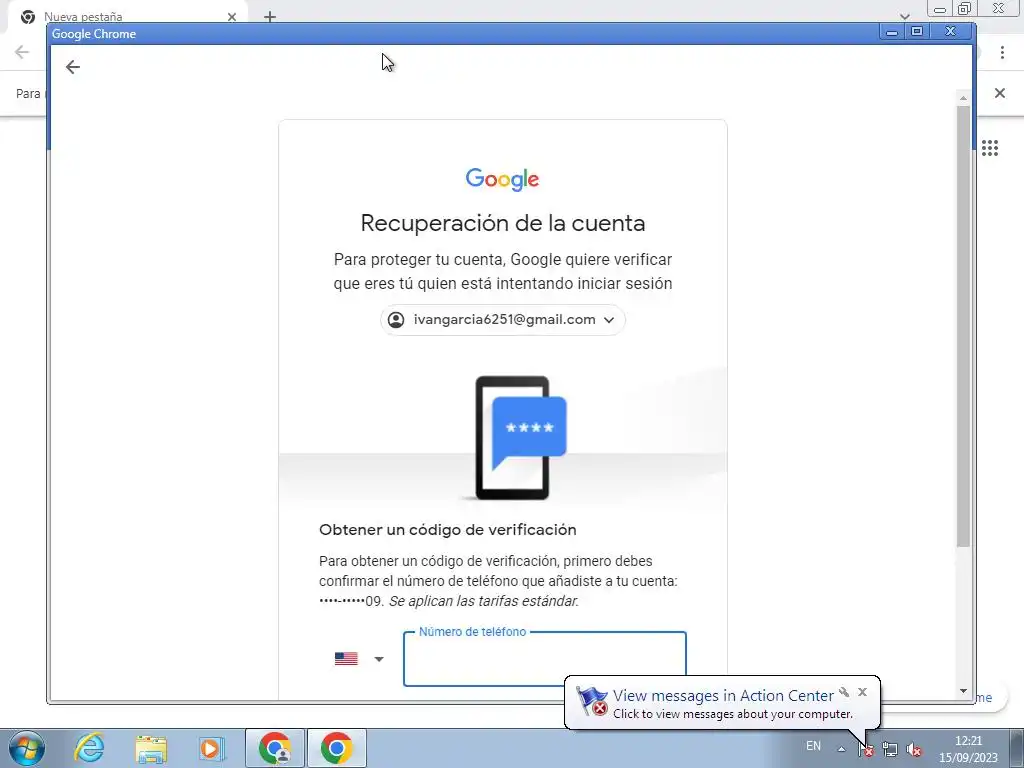This screenshot has width=1024, height=768.
Task: Click the popup window vertical scrollbar thumb
Action: coord(963,325)
